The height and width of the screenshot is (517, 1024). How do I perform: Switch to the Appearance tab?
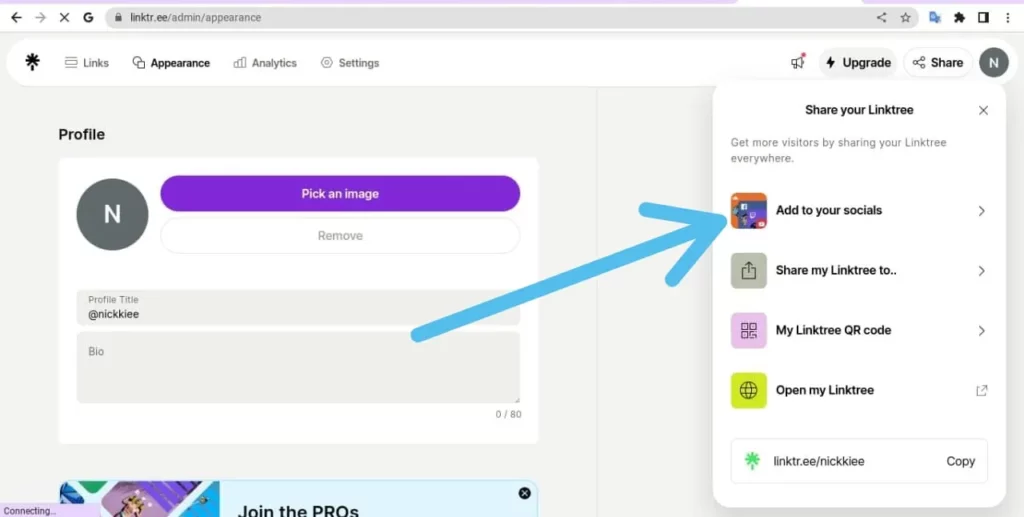tap(171, 63)
